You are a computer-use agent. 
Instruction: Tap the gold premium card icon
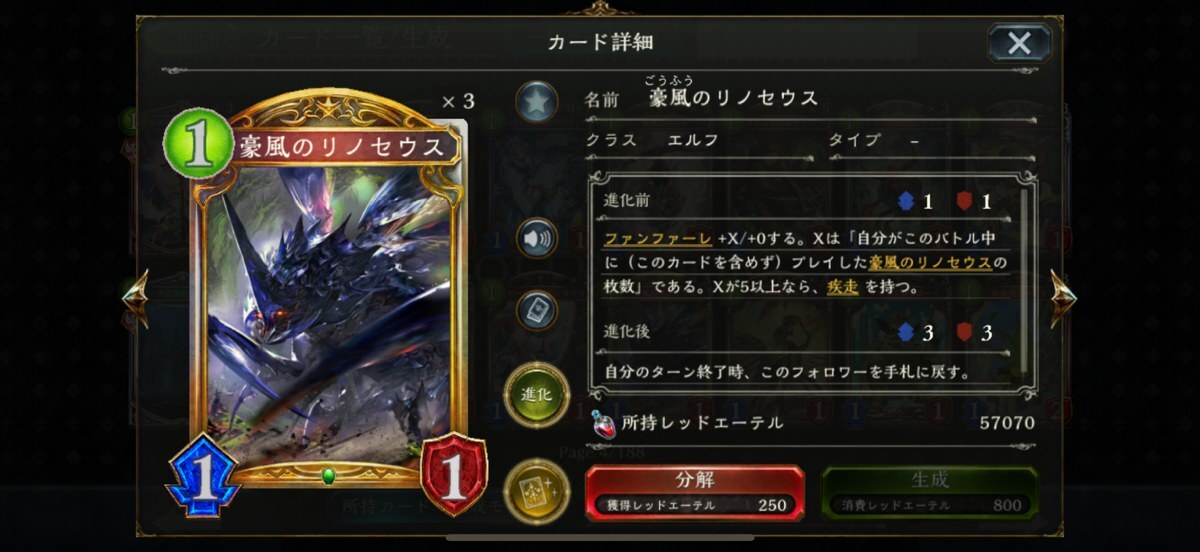tap(537, 490)
